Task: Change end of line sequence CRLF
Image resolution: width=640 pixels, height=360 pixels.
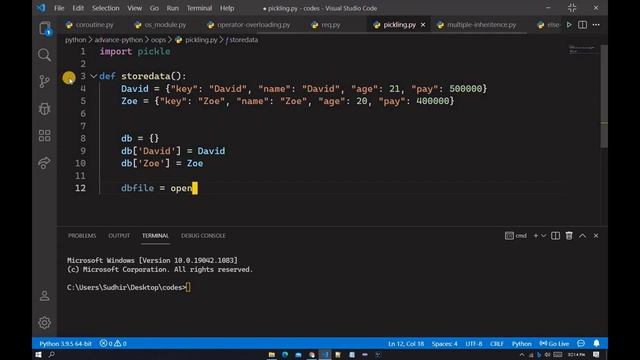Action: pos(497,344)
